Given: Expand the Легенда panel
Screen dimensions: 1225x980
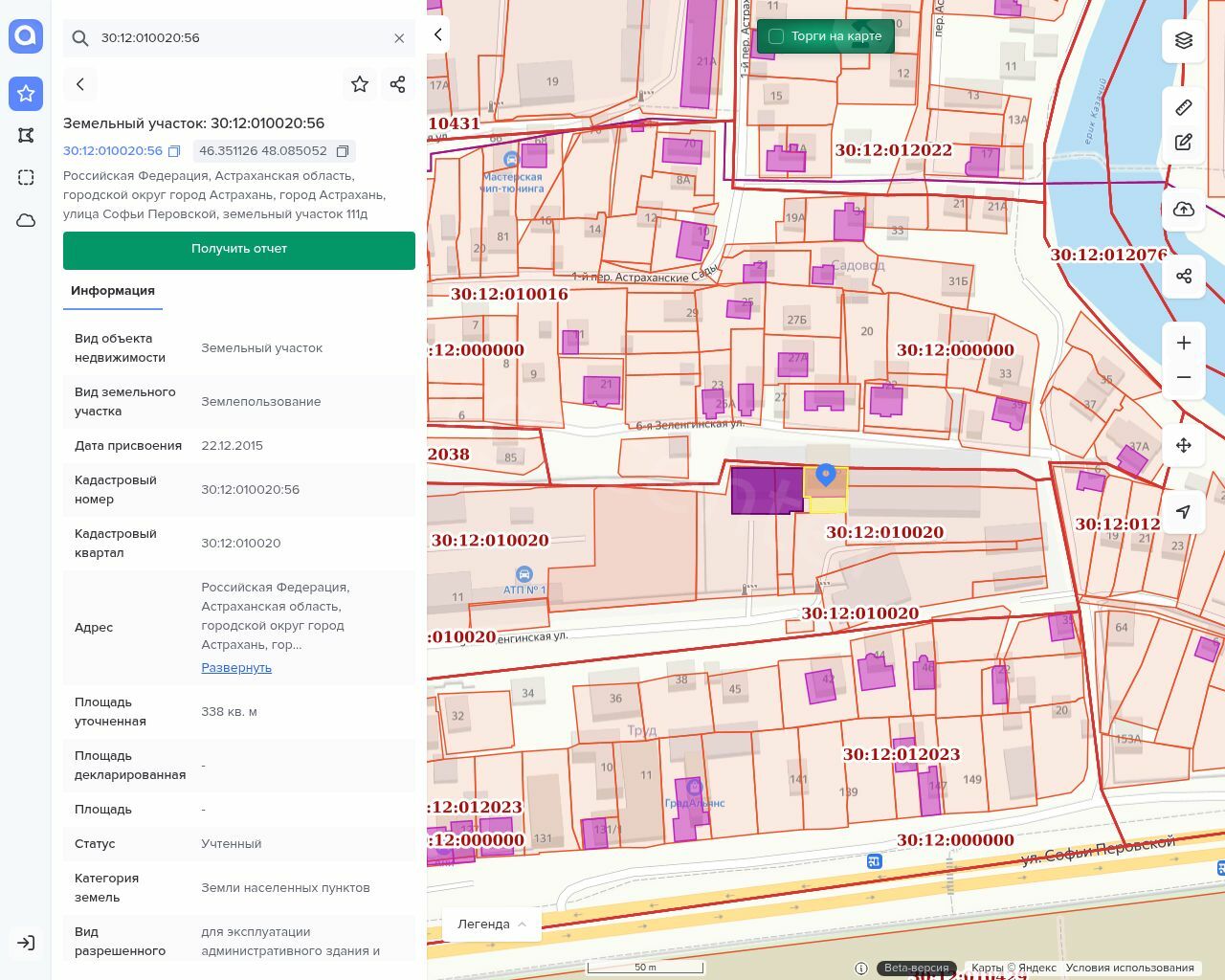Looking at the screenshot, I should point(492,924).
